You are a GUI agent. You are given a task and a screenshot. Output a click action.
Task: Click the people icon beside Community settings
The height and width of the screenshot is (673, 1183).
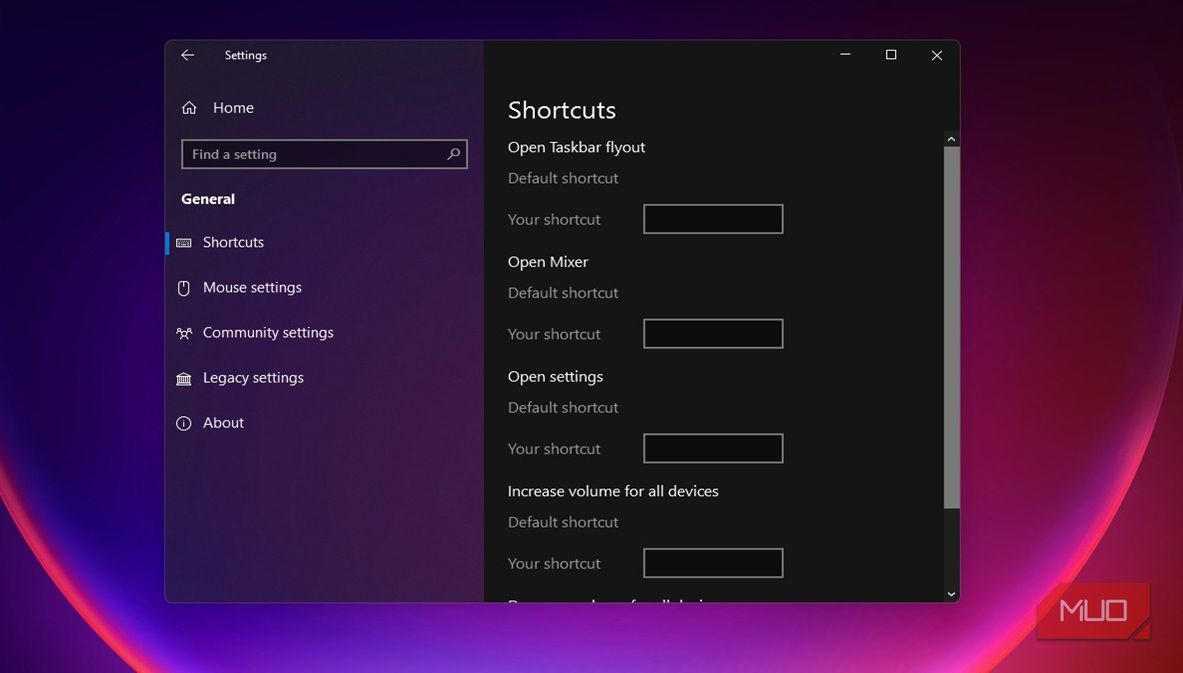point(184,333)
